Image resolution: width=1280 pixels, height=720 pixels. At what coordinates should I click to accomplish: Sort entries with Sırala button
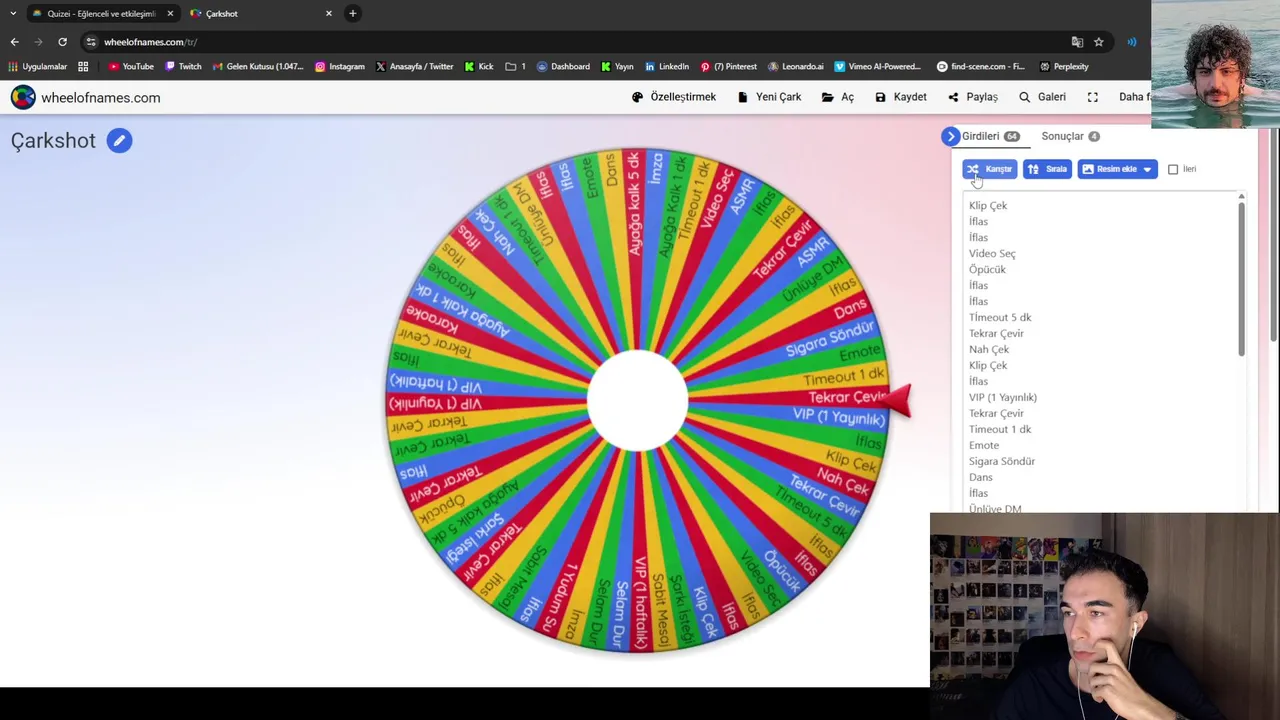[x=1047, y=169]
